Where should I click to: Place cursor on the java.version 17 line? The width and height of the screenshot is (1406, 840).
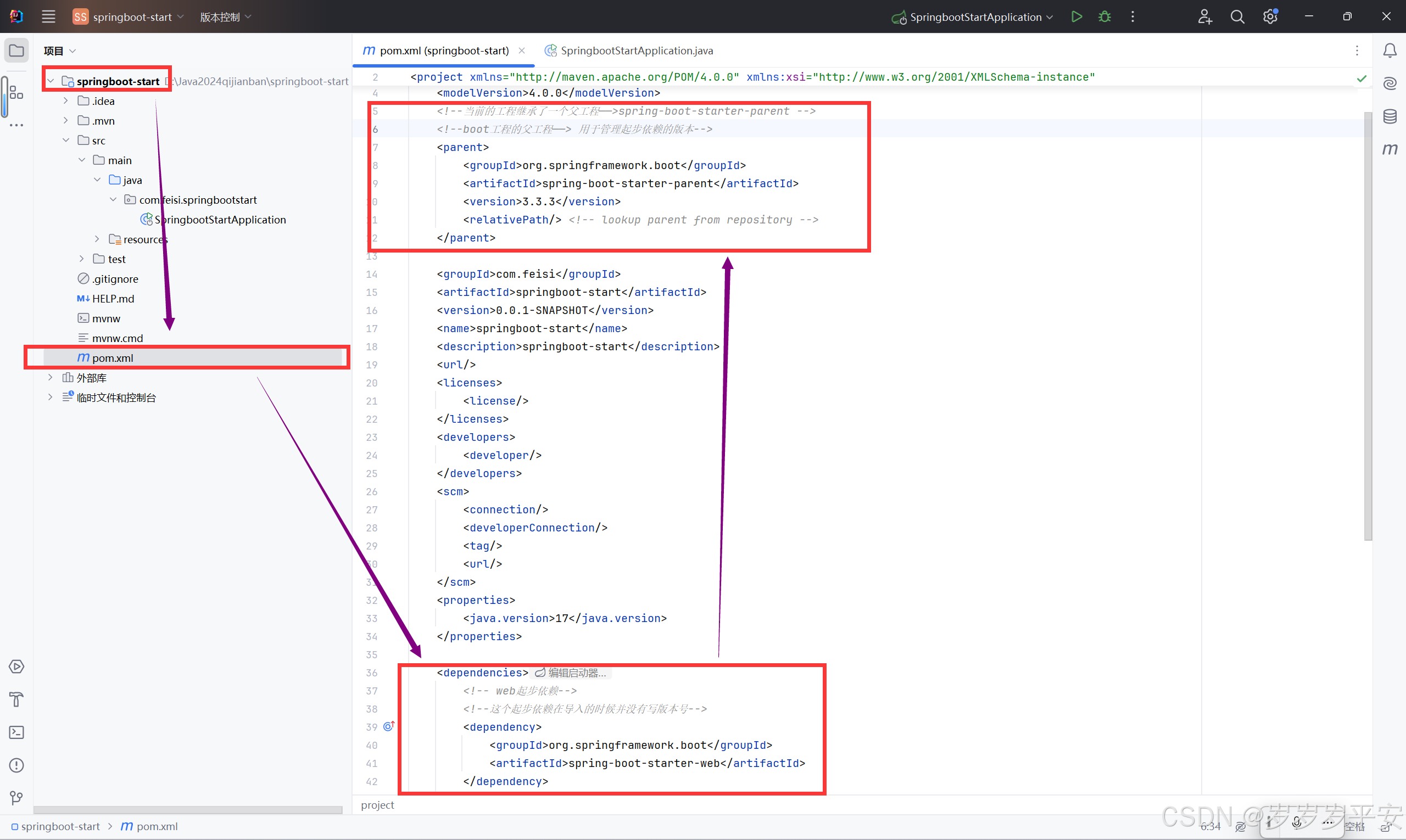click(x=565, y=618)
